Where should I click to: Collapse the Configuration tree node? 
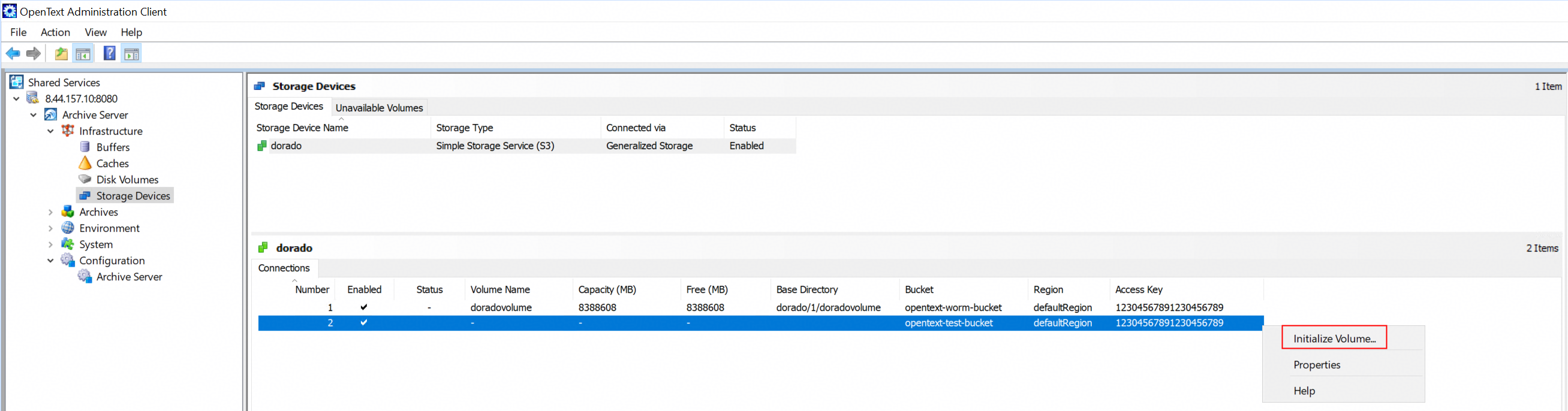pyautogui.click(x=50, y=261)
